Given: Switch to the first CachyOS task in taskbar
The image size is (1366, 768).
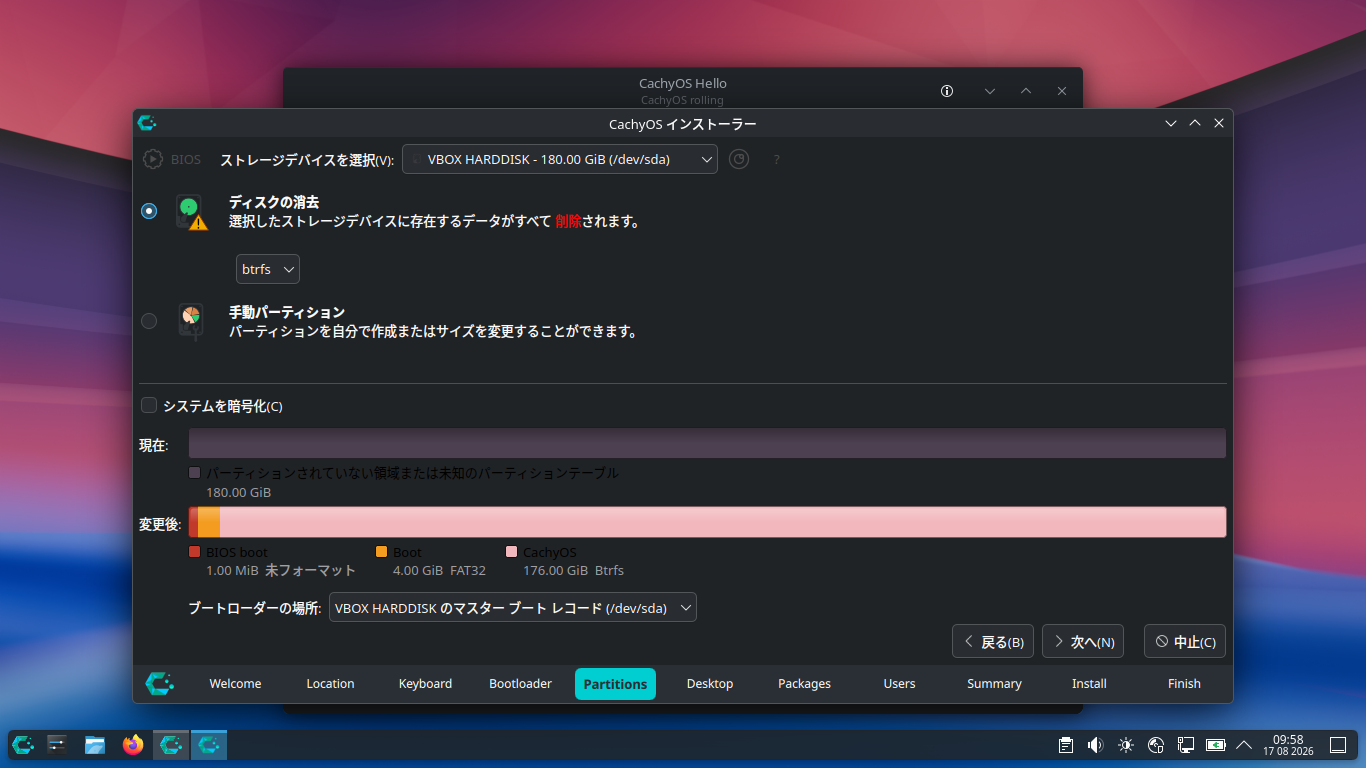Looking at the screenshot, I should (x=171, y=745).
